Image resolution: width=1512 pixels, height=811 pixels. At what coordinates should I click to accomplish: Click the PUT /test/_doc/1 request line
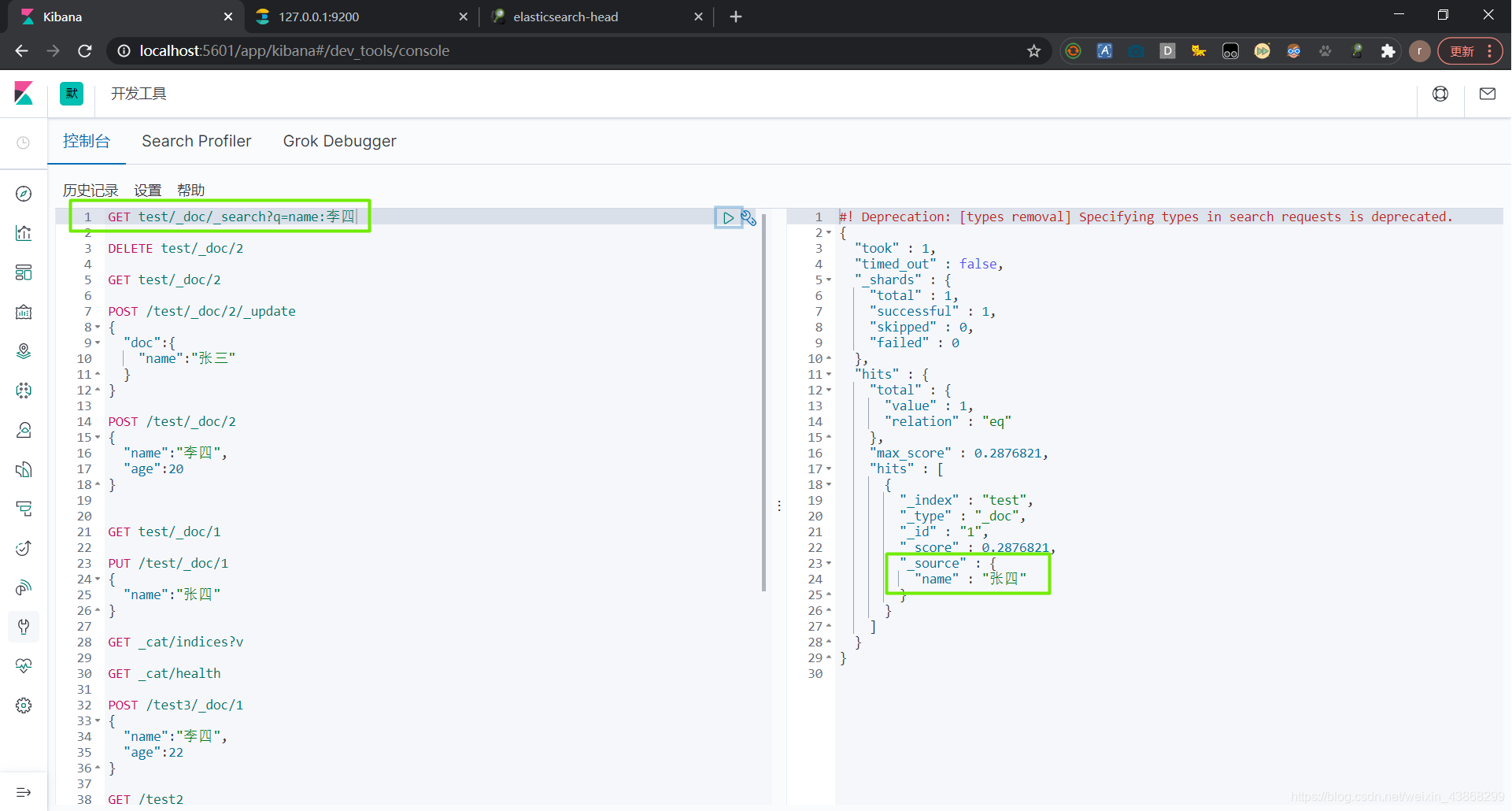click(x=168, y=564)
